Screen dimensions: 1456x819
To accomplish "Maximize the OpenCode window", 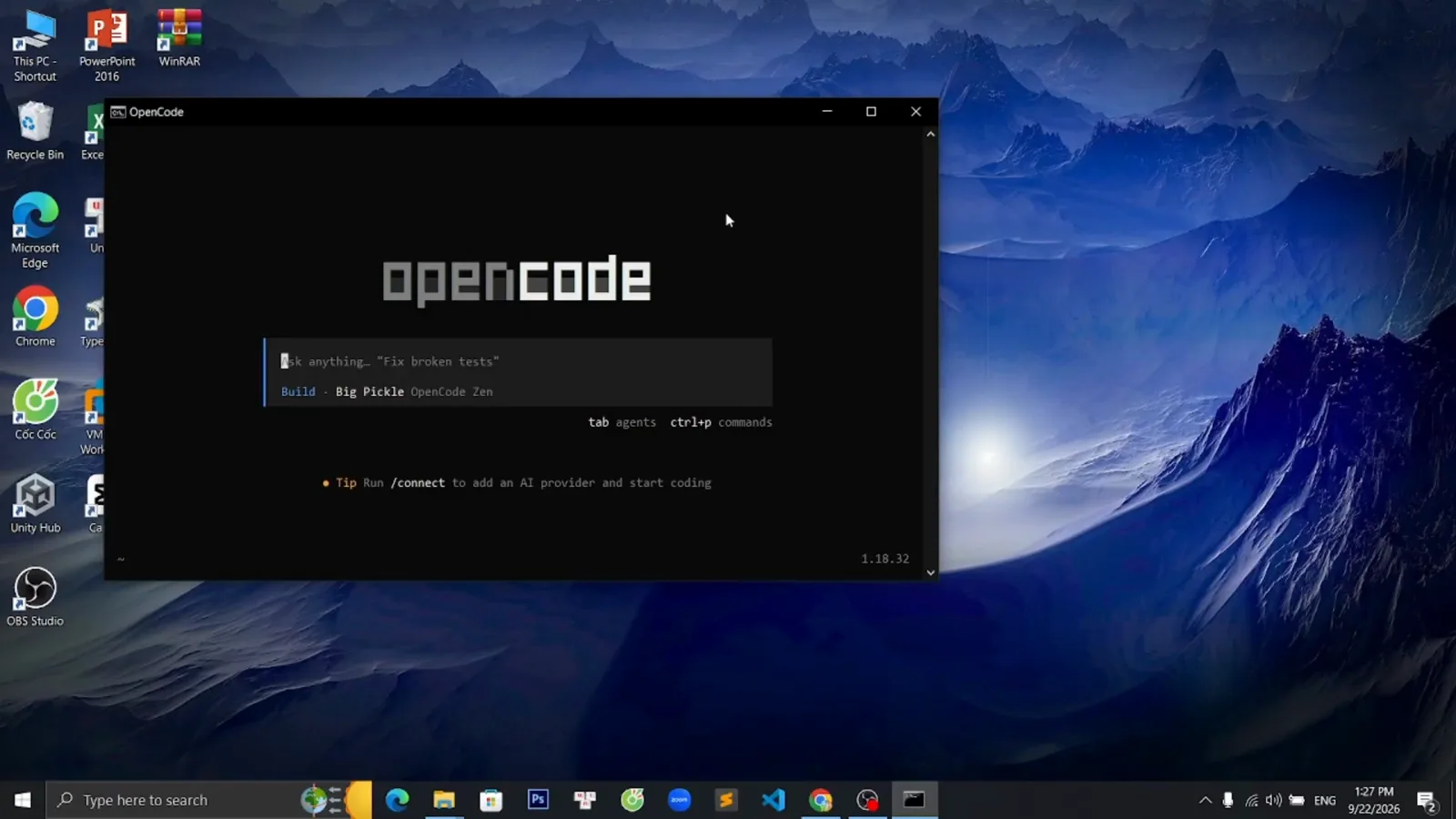I will pos(871,111).
